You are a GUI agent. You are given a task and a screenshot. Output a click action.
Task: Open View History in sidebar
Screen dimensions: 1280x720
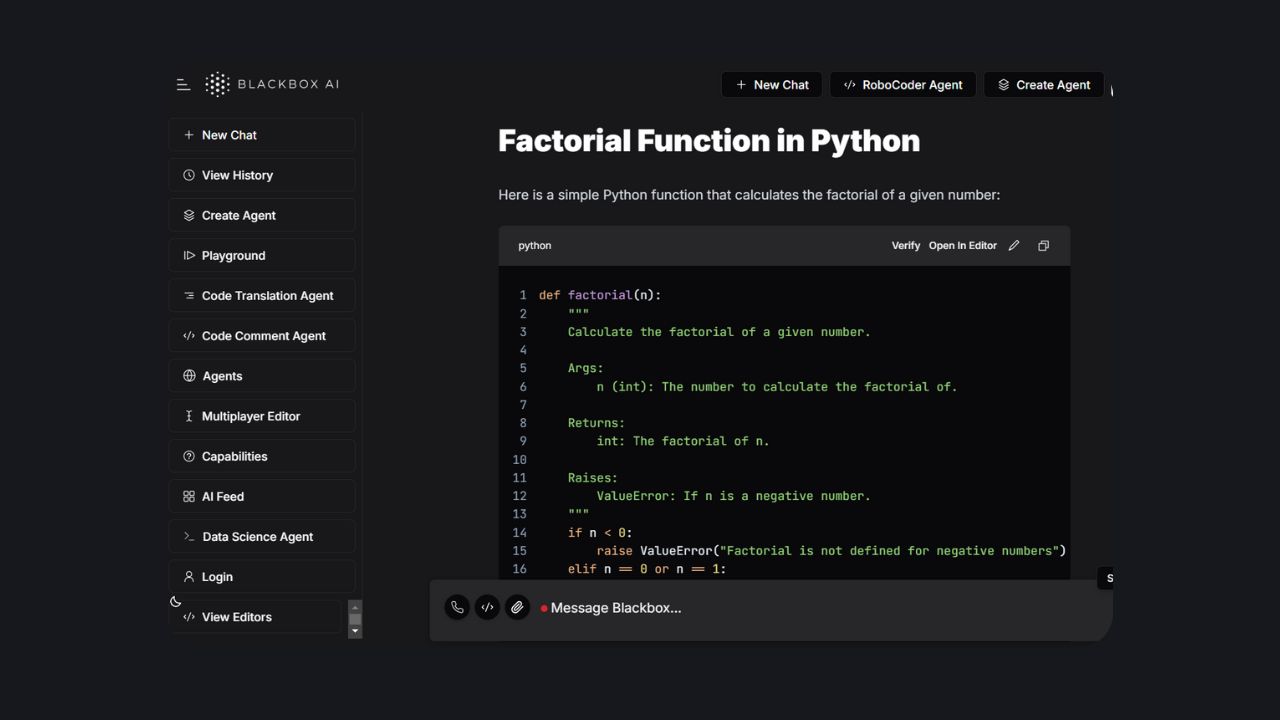tap(262, 175)
